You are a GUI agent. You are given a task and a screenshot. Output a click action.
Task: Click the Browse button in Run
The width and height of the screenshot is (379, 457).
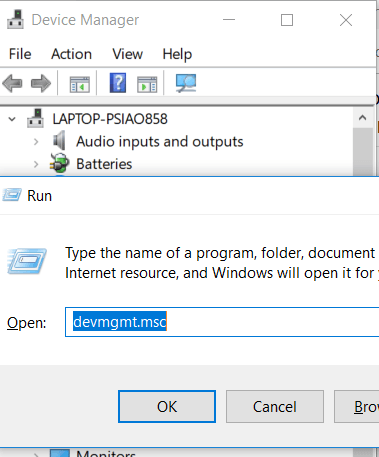click(x=356, y=407)
